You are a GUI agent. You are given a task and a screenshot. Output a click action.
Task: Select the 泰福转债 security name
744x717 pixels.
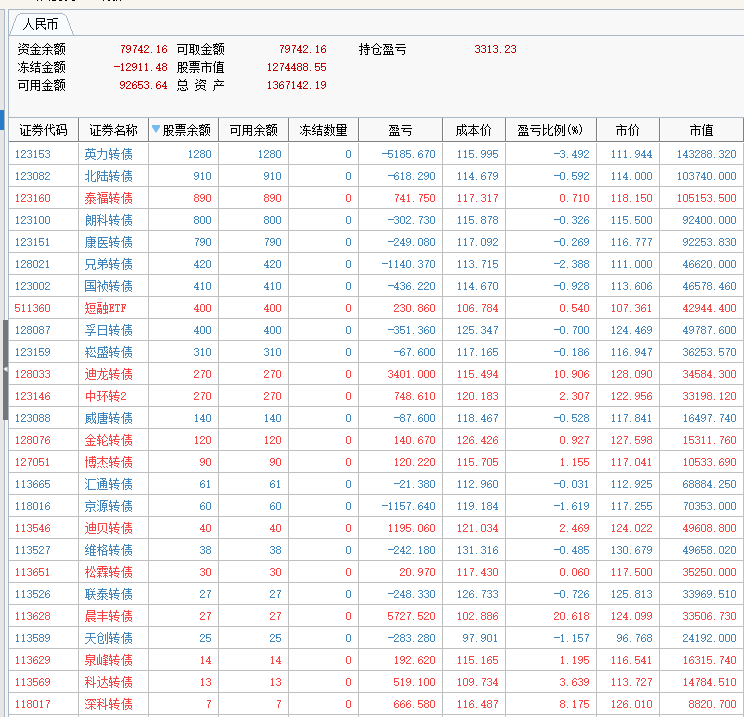coord(108,198)
